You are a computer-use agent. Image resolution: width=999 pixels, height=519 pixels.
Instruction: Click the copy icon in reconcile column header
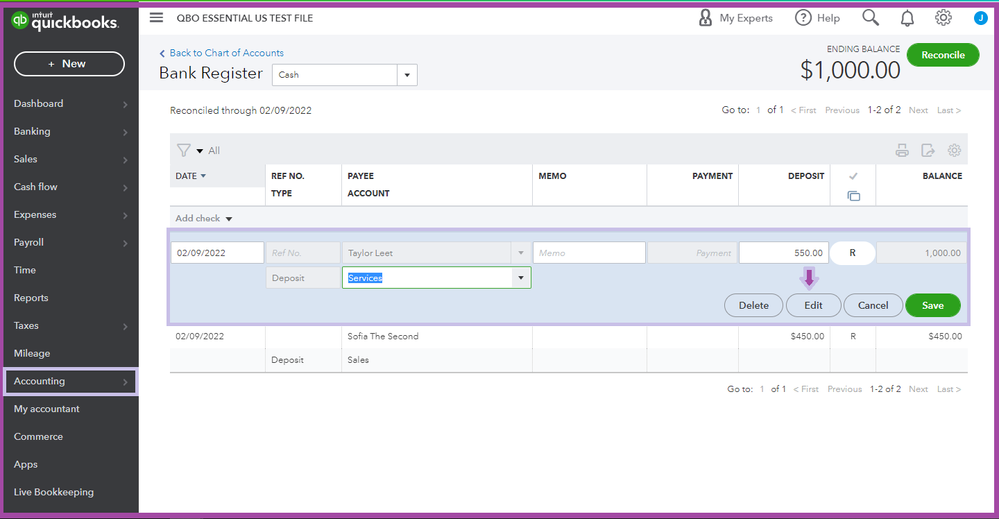coord(854,196)
